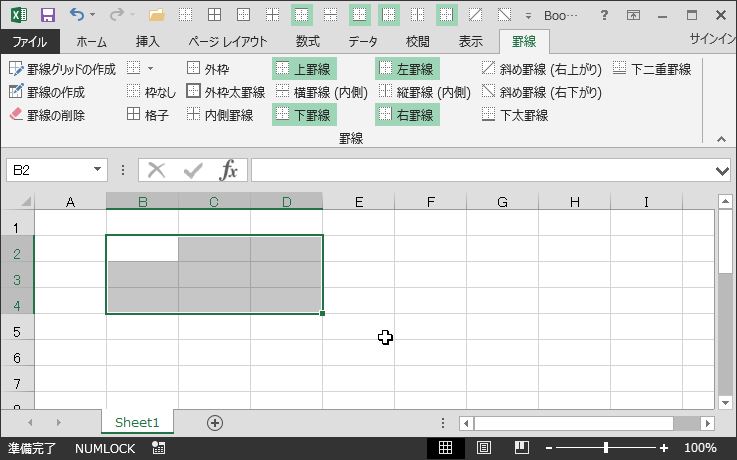
Task: Apply 格子 all borders
Action: pos(148,115)
